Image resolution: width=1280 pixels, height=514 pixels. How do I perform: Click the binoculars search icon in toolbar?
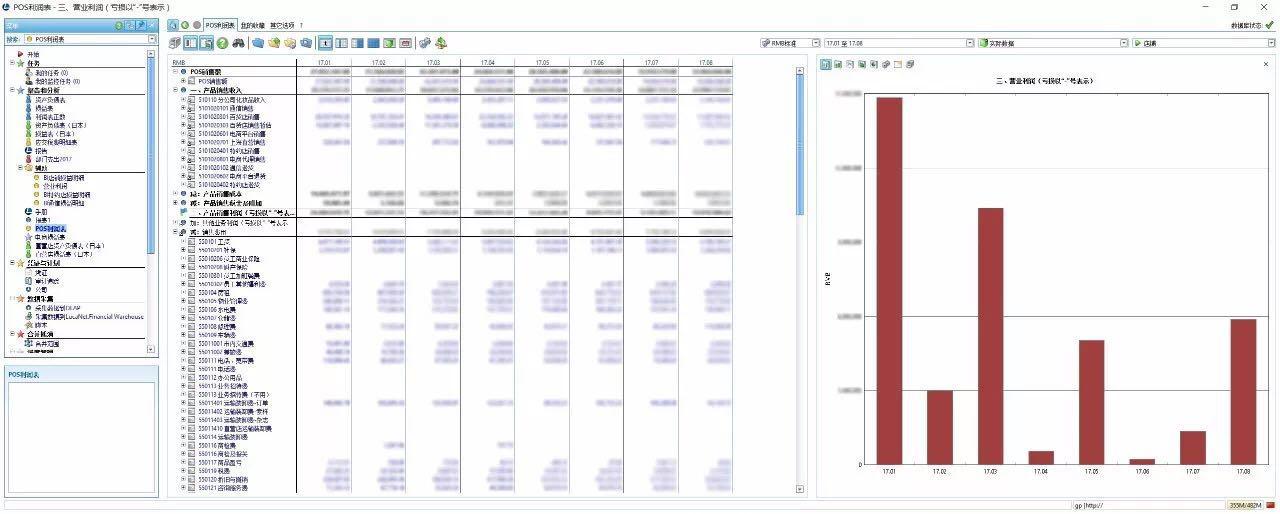click(238, 43)
